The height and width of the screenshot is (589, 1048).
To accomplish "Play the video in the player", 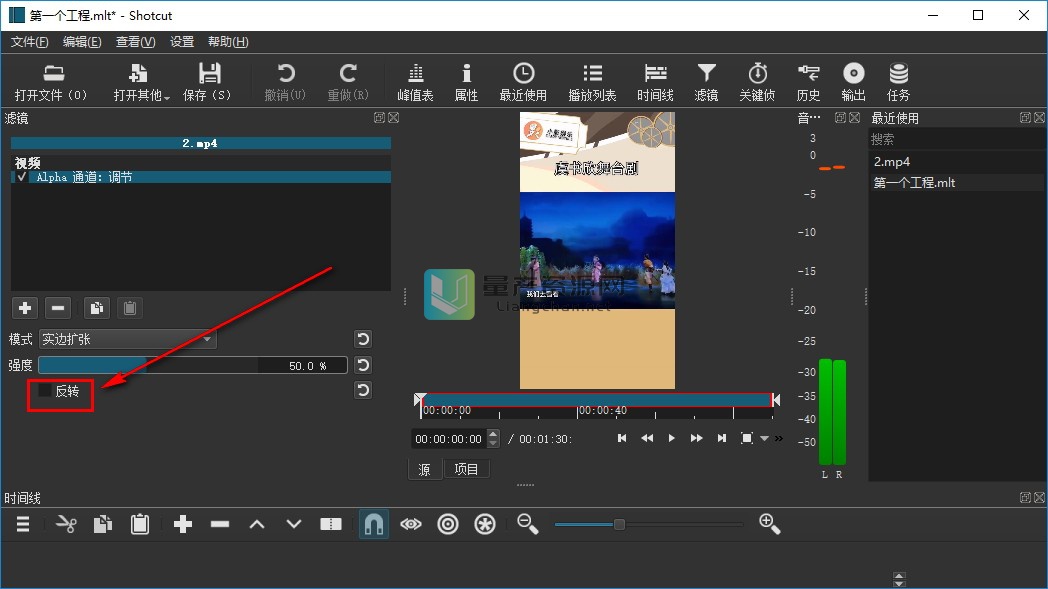I will (x=672, y=439).
